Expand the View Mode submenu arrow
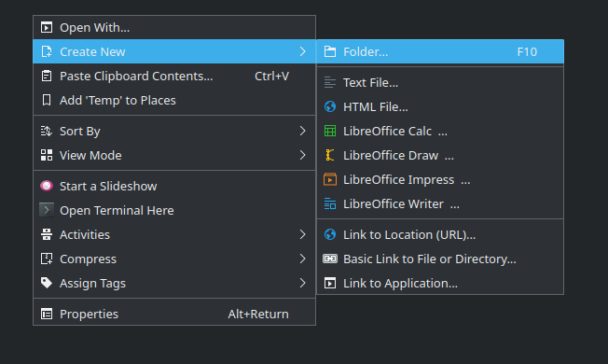Image resolution: width=608 pixels, height=364 pixels. pos(302,155)
